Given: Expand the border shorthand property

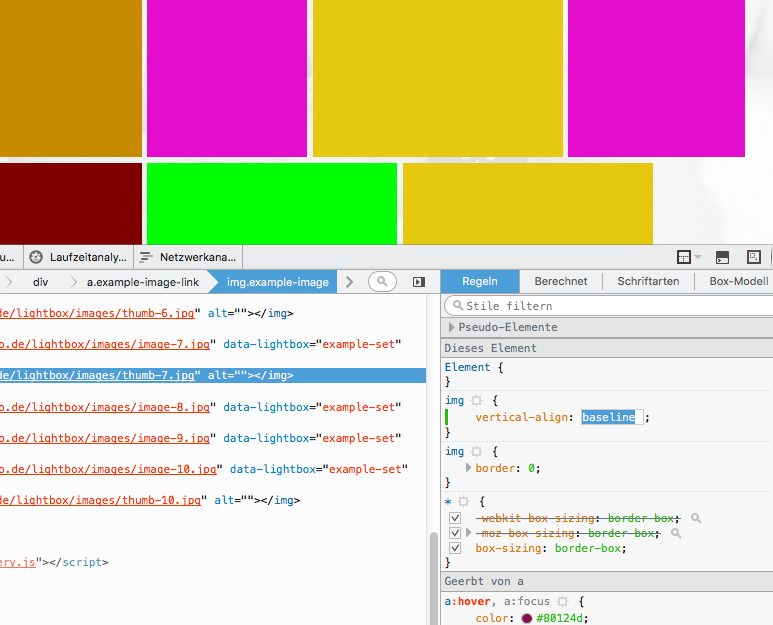Looking at the screenshot, I should click(469, 467).
